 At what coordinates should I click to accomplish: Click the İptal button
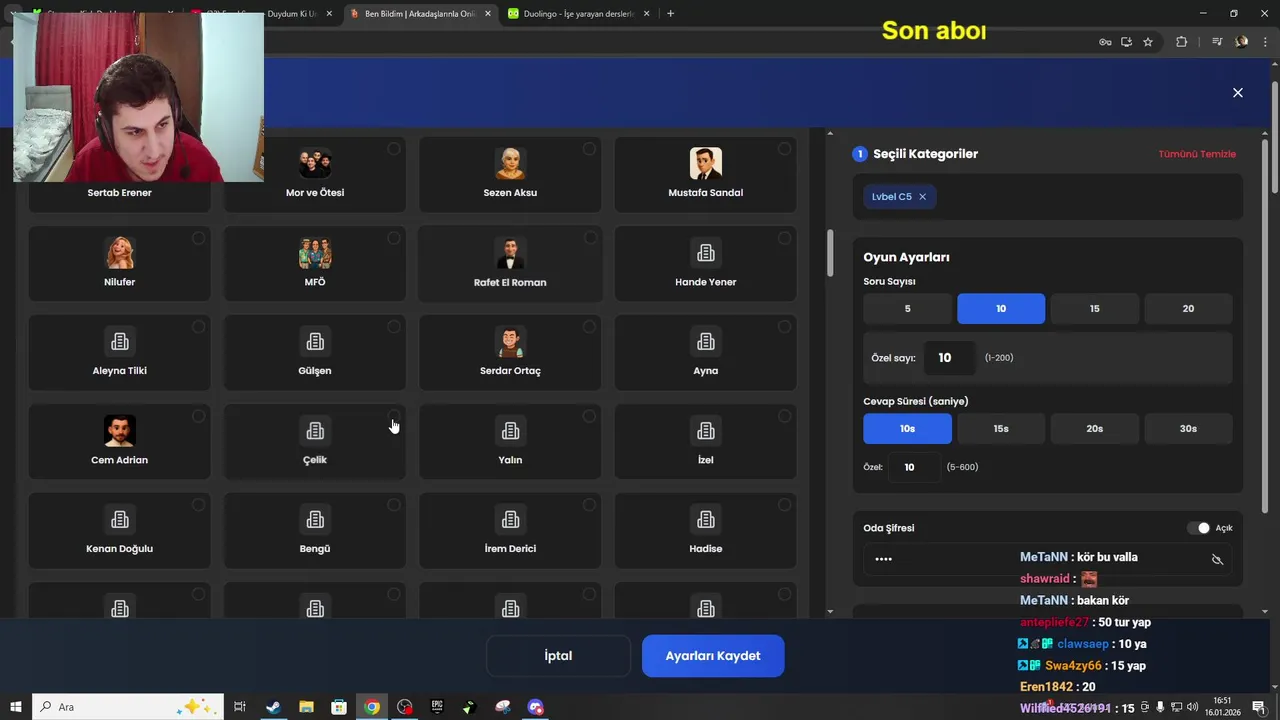point(558,656)
